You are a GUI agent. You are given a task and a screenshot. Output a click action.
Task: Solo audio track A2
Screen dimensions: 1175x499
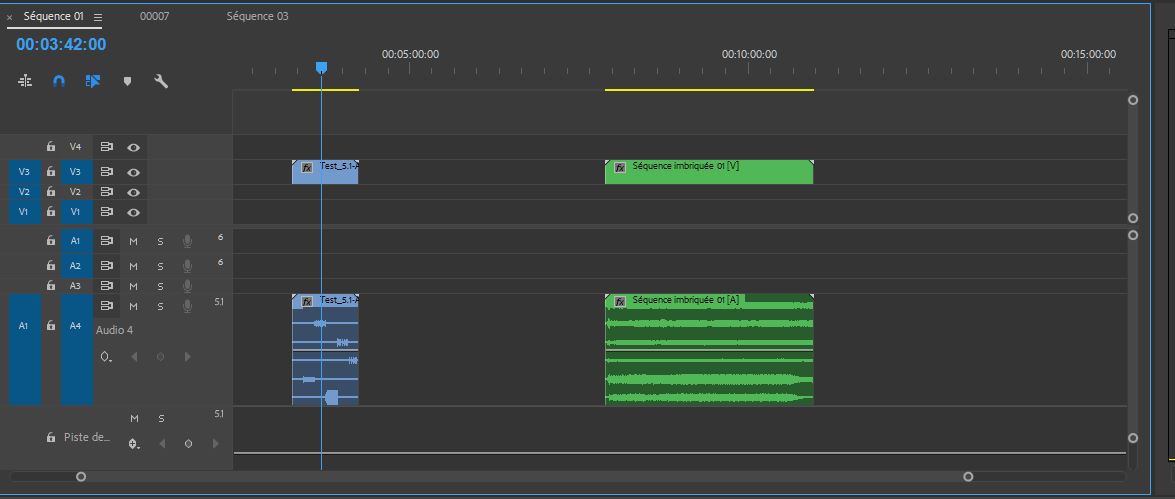160,266
